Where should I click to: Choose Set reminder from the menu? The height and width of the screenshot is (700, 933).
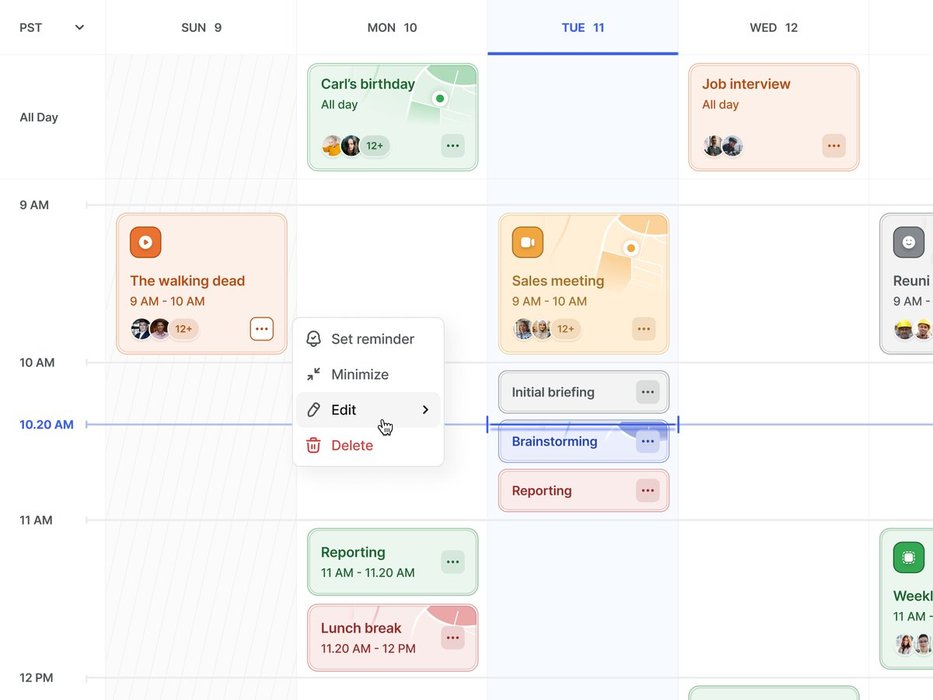coord(368,339)
